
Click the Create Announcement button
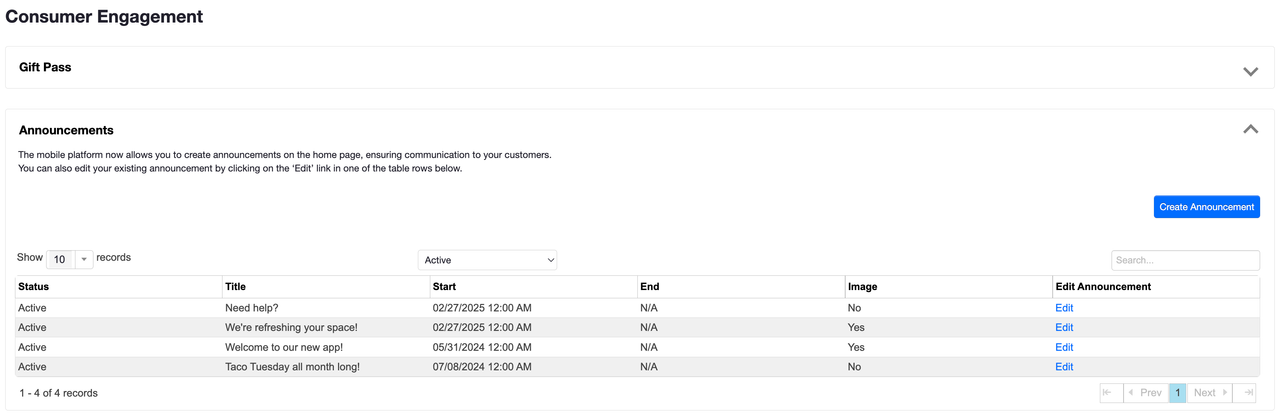coord(1206,207)
